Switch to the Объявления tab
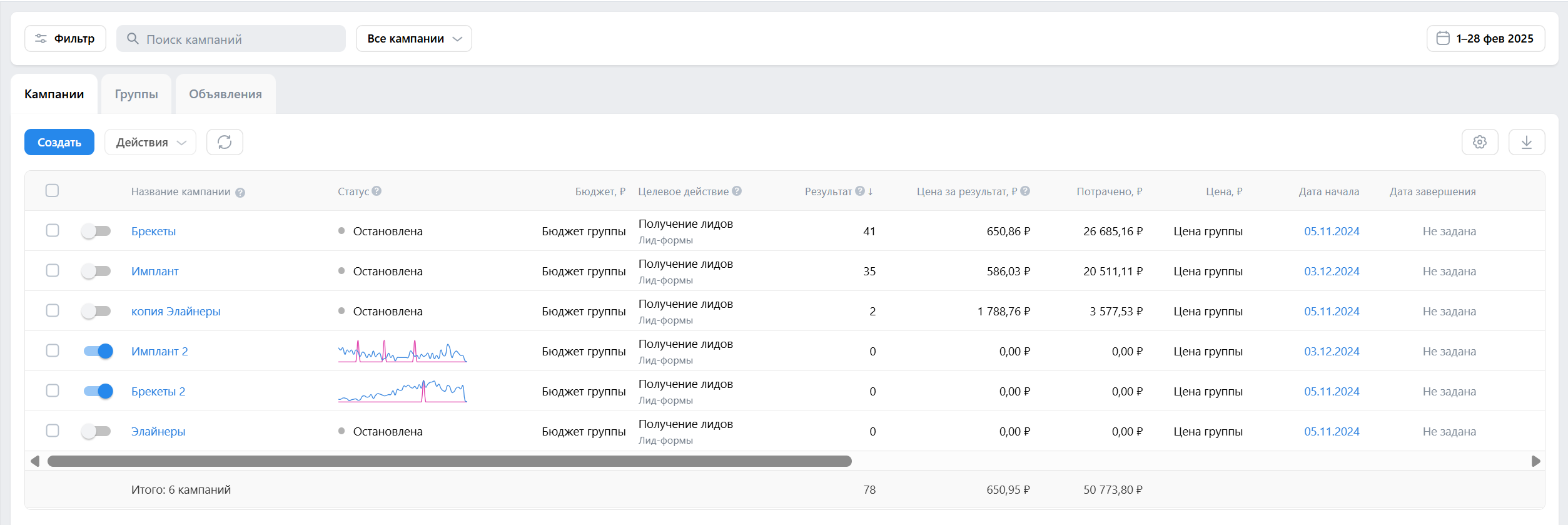Screen dimensions: 1568x525 [225, 94]
